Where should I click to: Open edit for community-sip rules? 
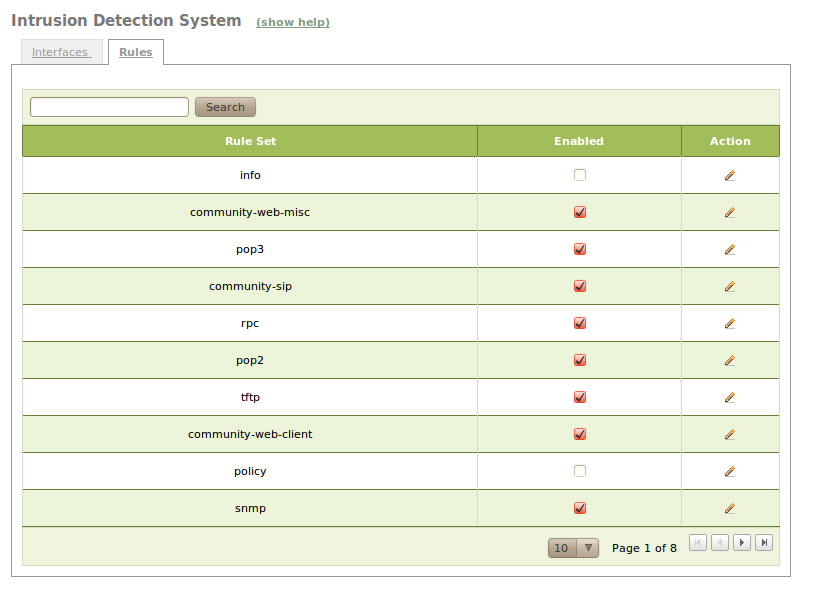point(730,286)
